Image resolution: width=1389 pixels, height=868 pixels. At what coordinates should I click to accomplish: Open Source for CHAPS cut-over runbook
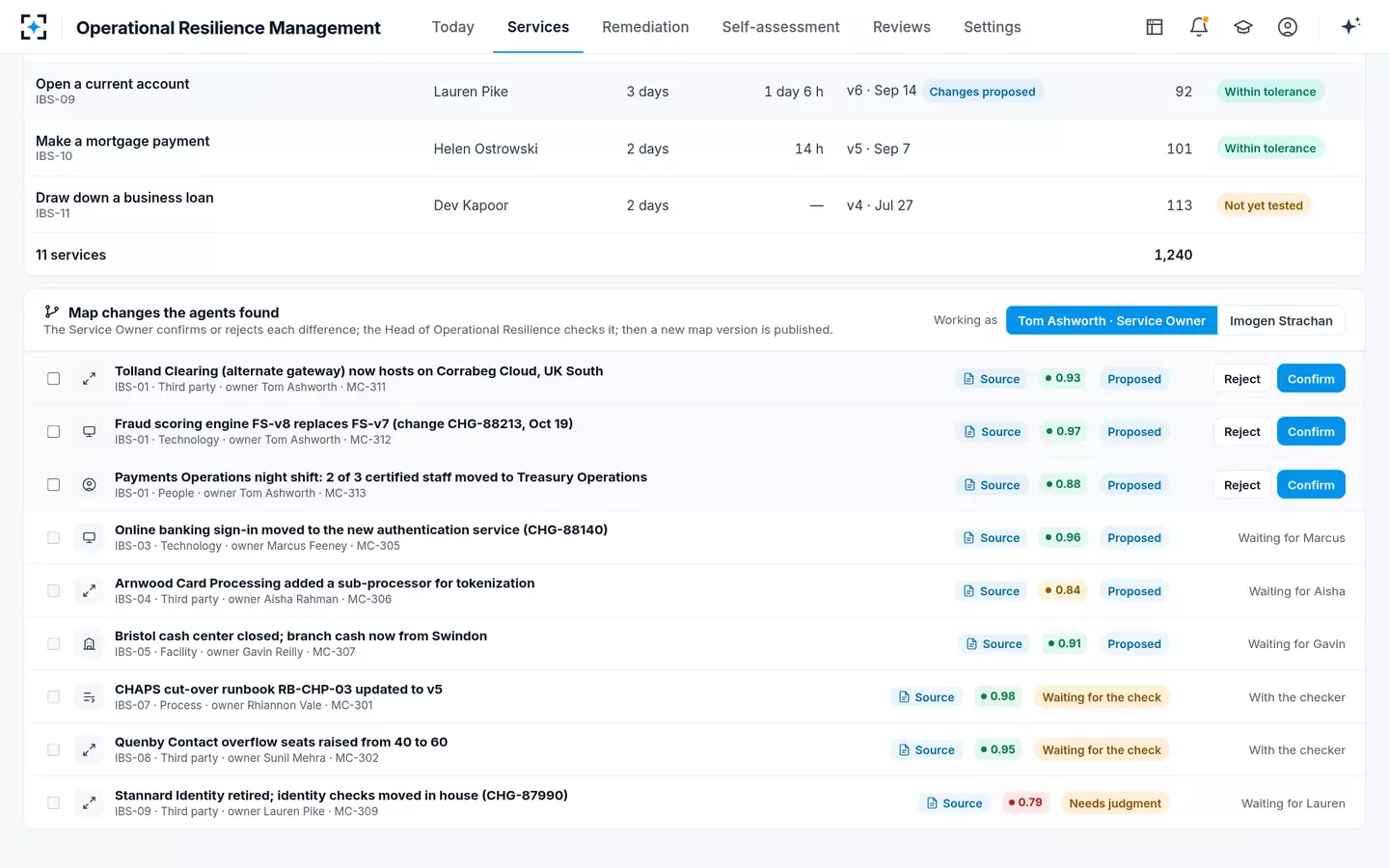[926, 697]
